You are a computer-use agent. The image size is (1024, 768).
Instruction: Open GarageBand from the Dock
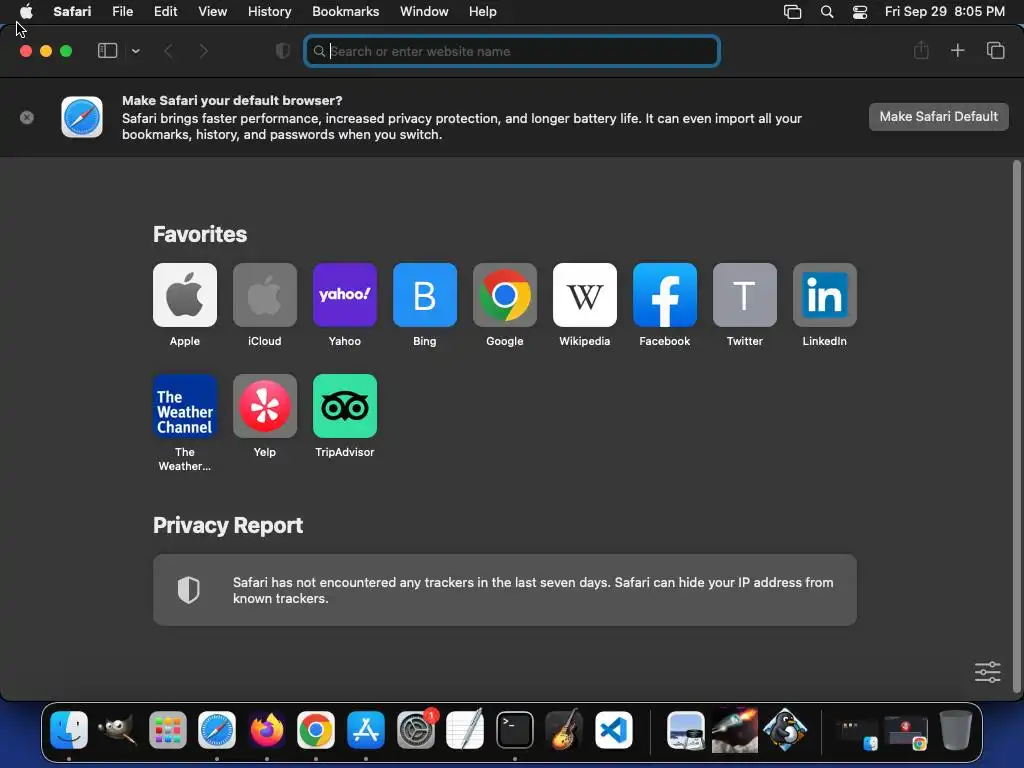[x=564, y=729]
